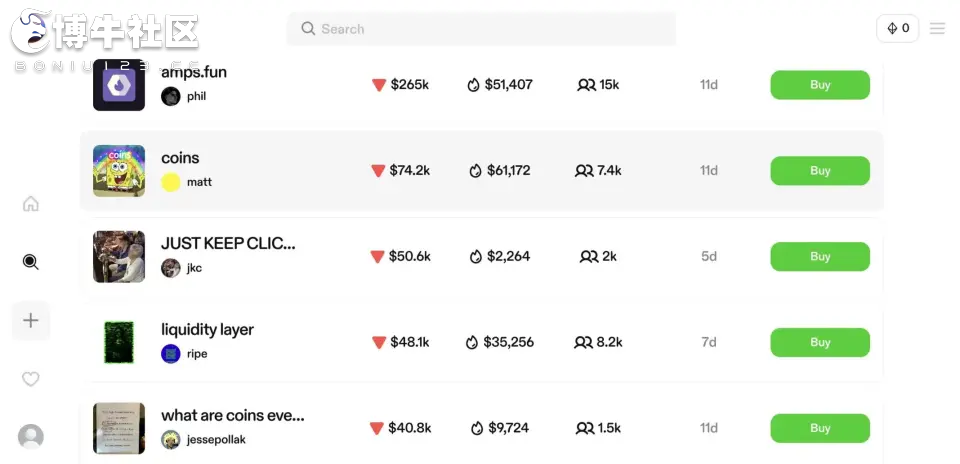
Task: Open the profile avatar in sidebar
Action: click(31, 436)
